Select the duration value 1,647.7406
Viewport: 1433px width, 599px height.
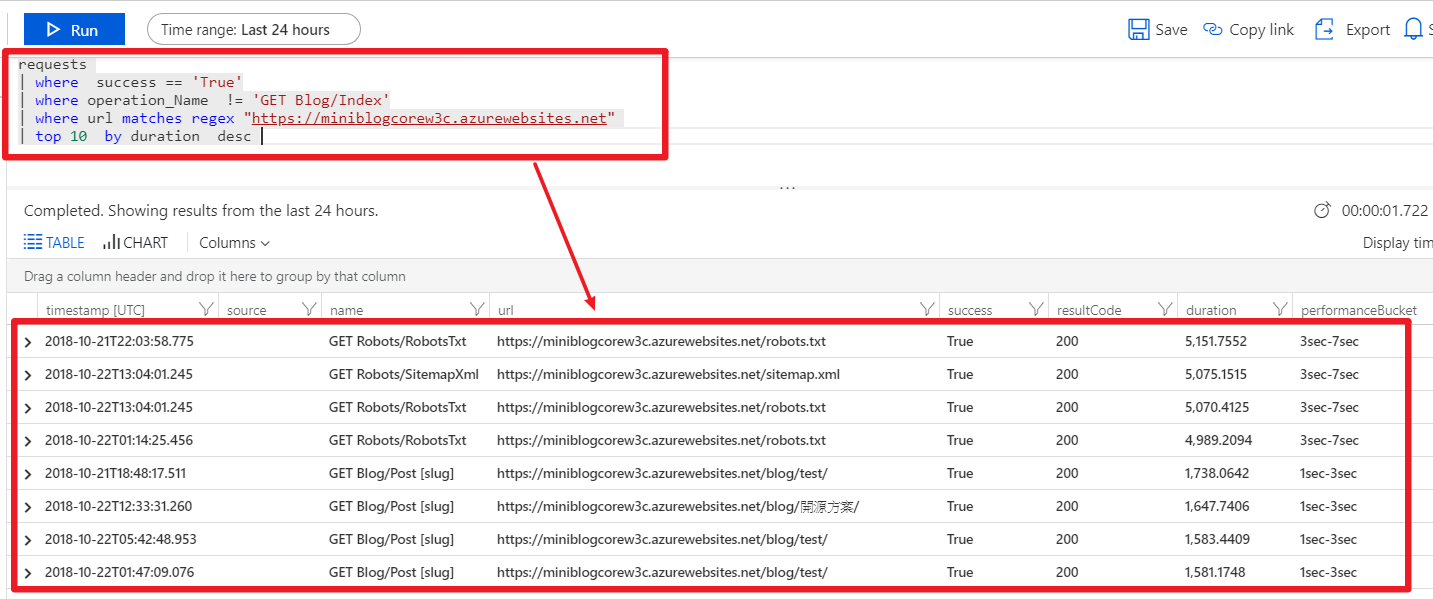tap(1216, 506)
